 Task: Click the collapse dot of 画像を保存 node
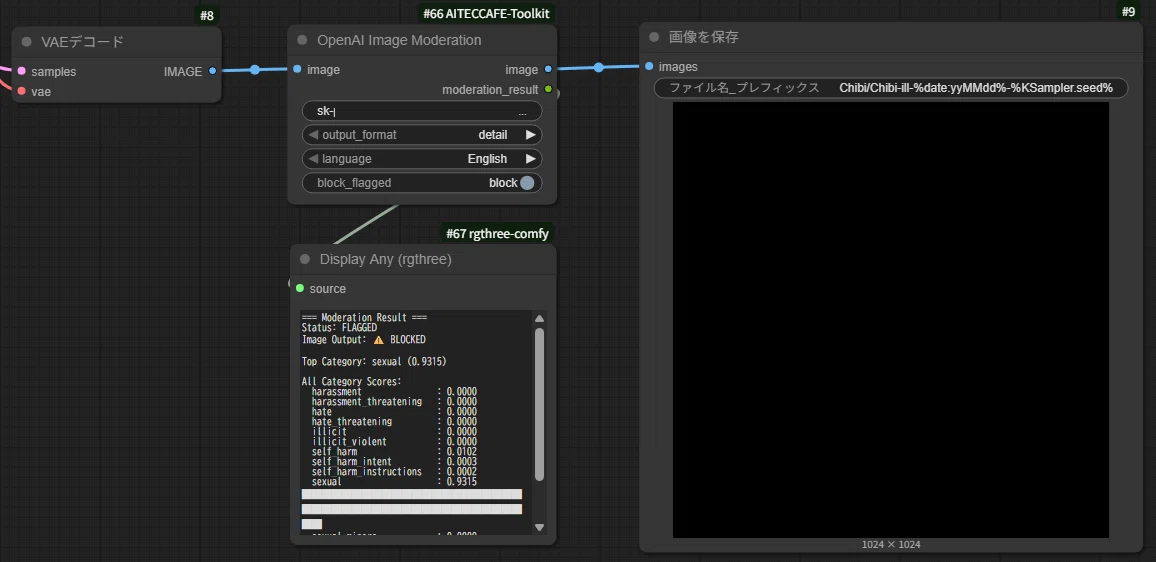[654, 37]
